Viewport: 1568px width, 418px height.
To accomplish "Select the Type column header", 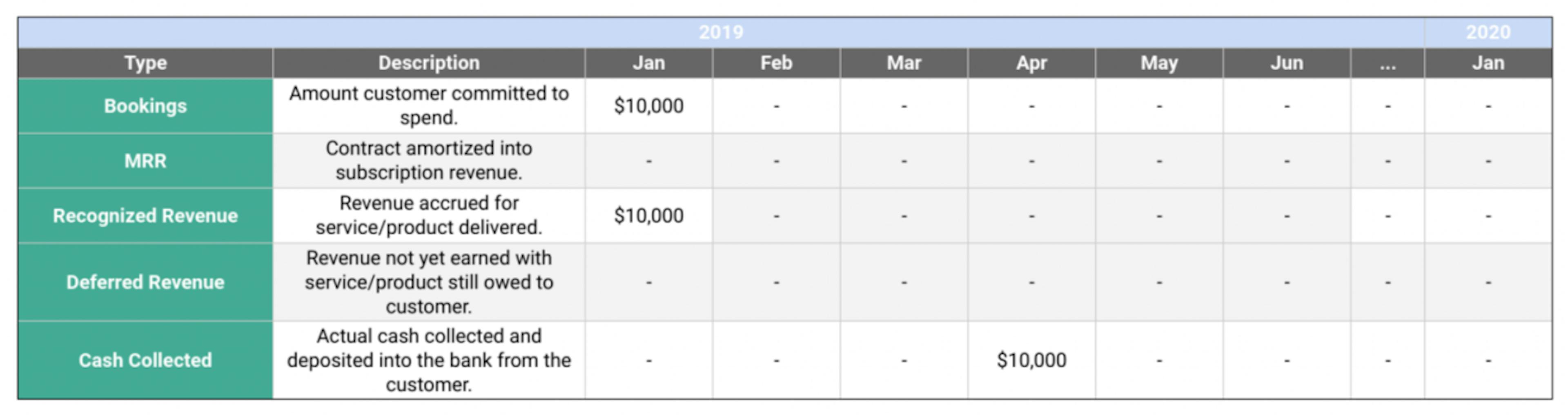I will tap(145, 63).
